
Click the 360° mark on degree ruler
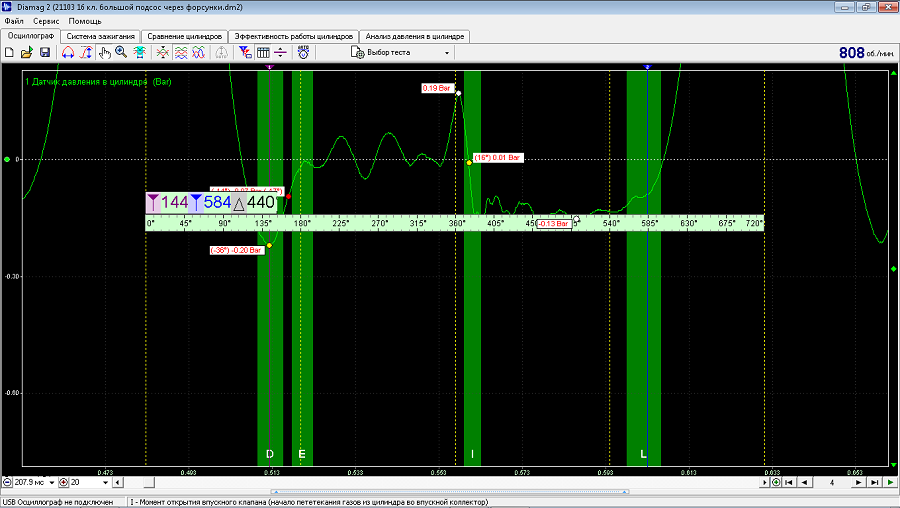pos(457,223)
